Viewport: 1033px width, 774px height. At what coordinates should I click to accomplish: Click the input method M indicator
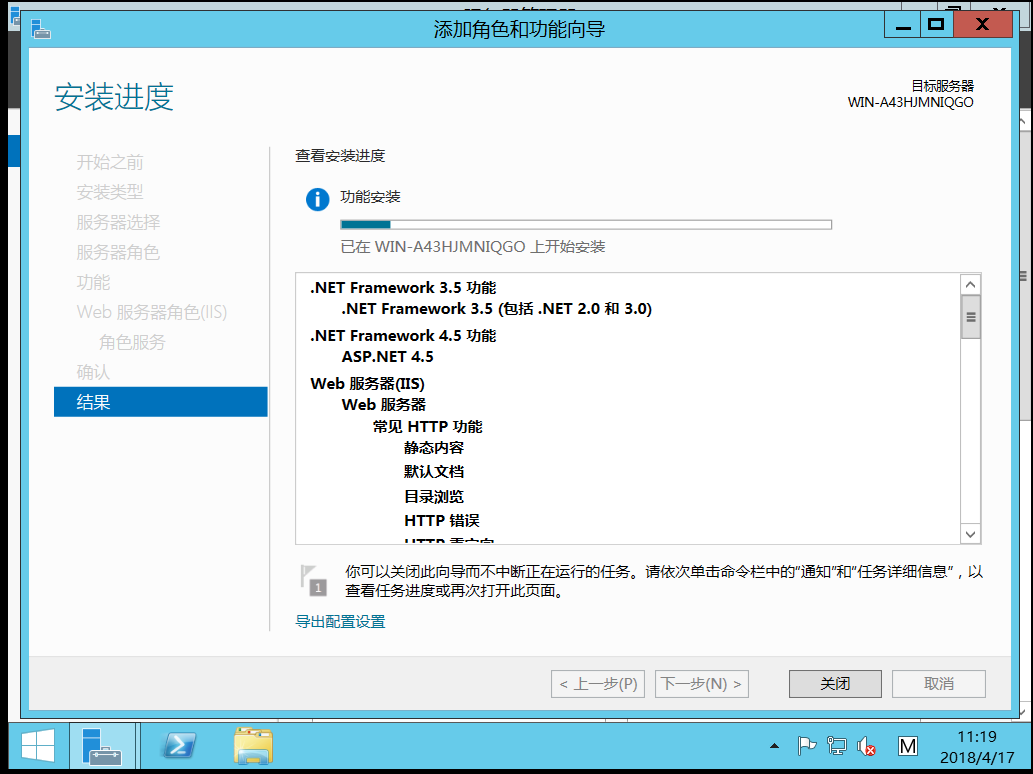point(908,746)
